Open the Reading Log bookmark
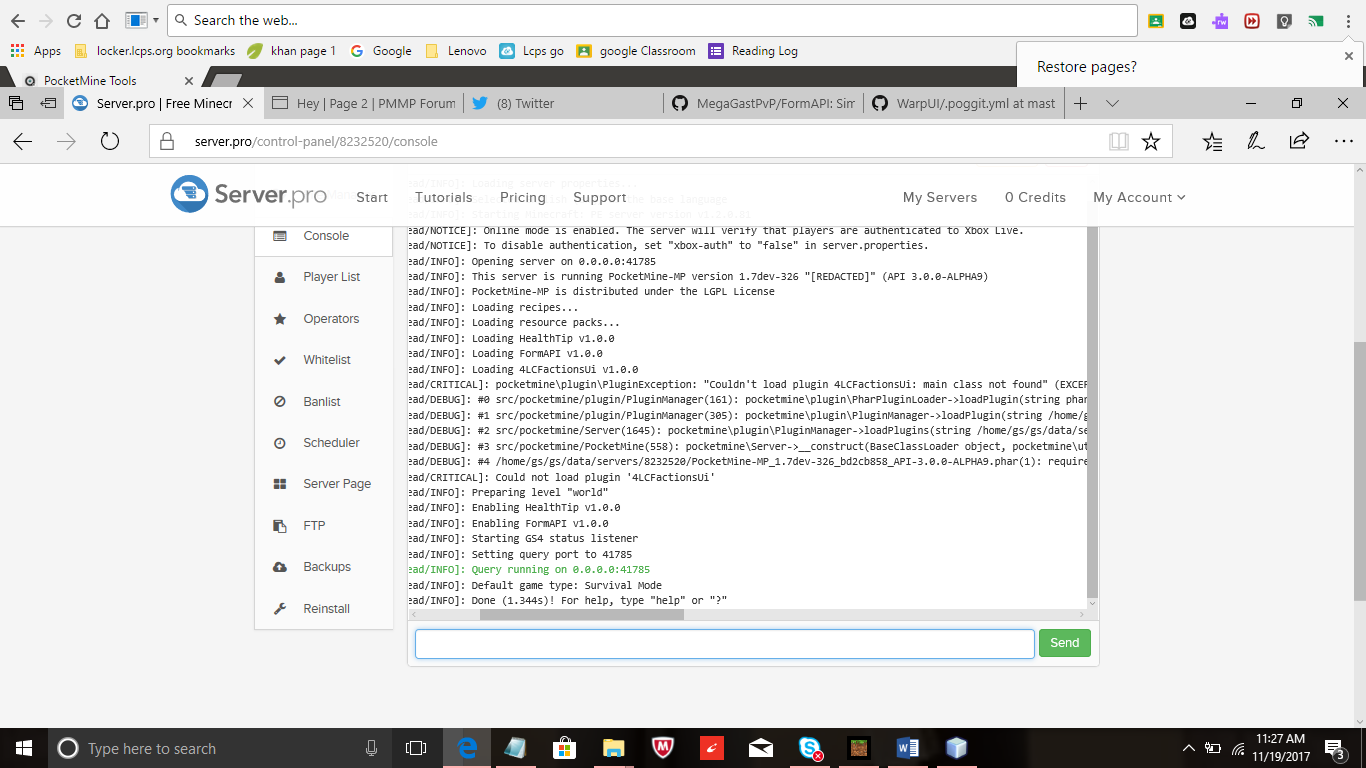This screenshot has width=1366, height=768. 753,51
